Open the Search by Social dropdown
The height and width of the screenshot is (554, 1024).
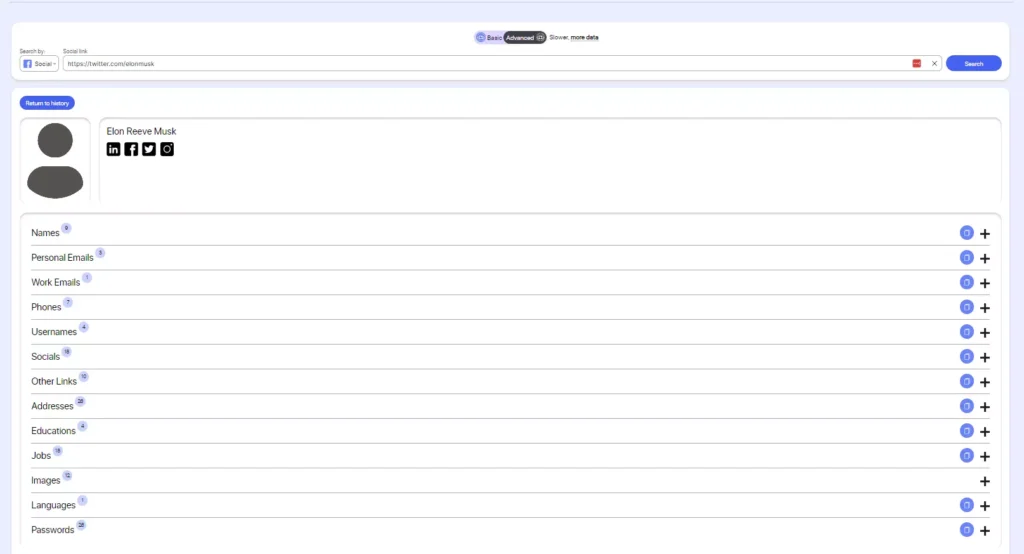pyautogui.click(x=39, y=63)
